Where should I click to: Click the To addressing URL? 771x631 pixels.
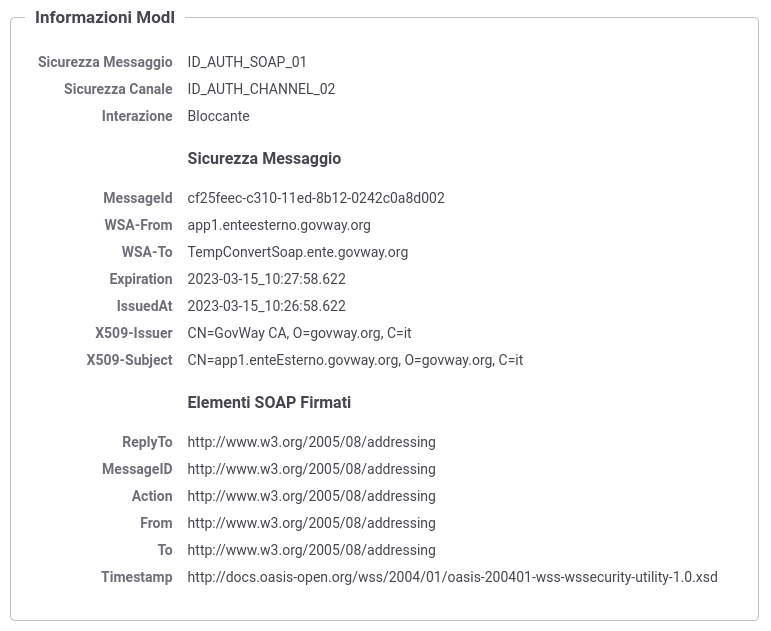pos(311,550)
